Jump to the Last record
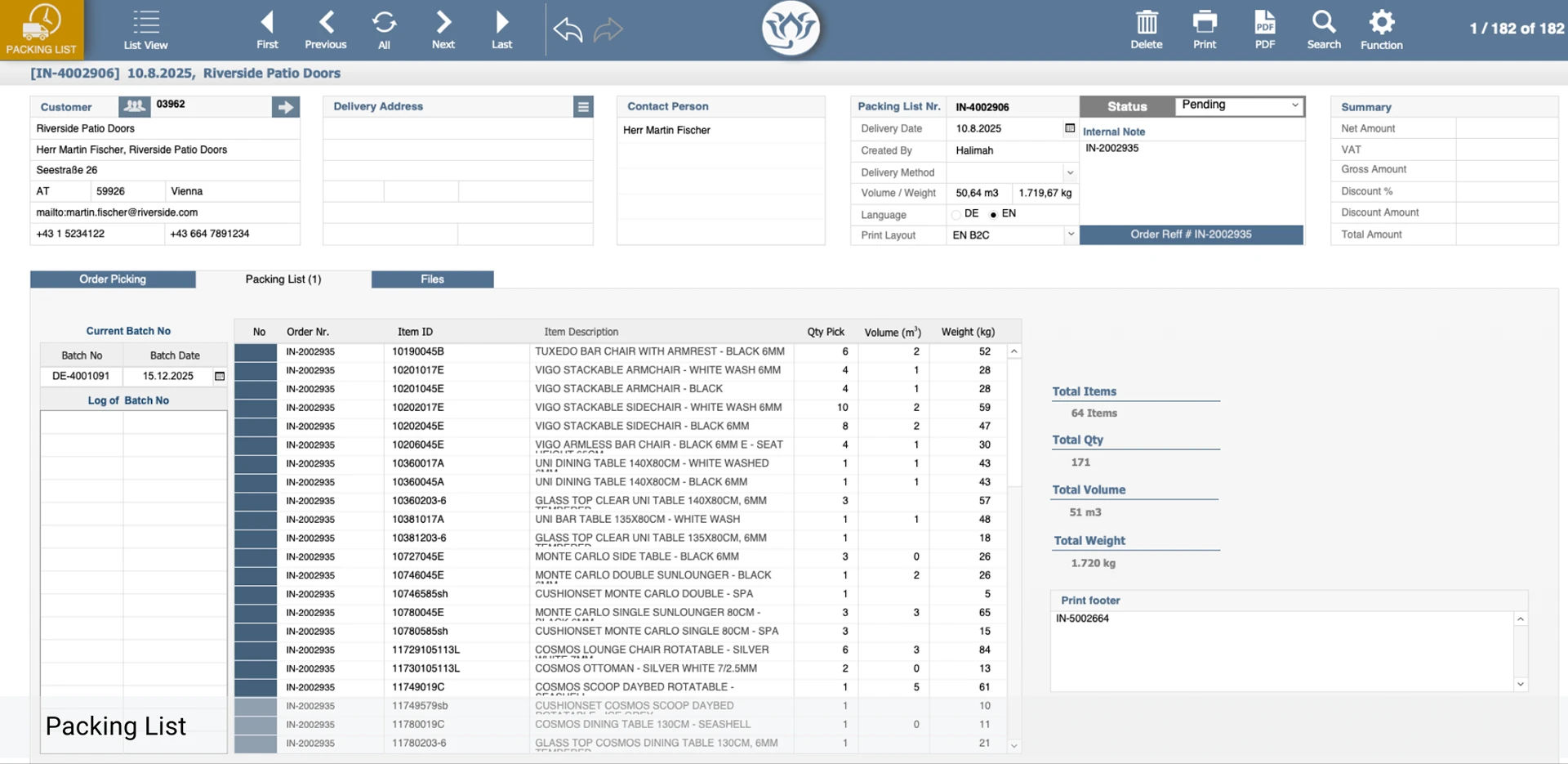1568x764 pixels. 501,29
